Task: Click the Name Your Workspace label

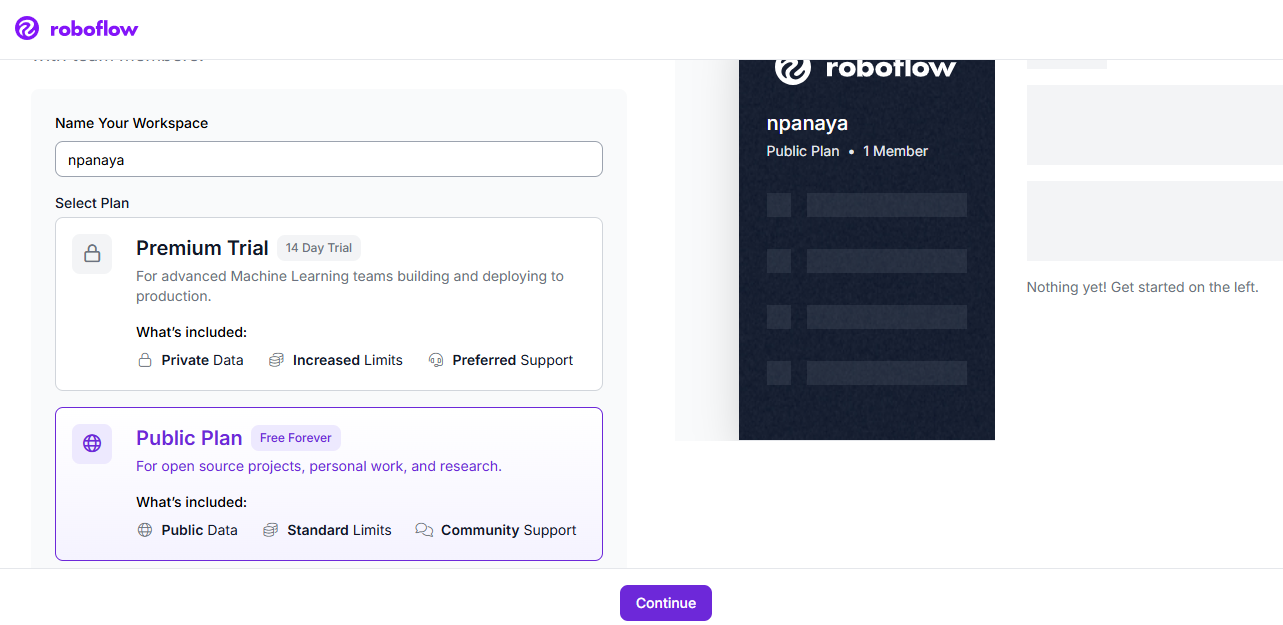Action: tap(132, 123)
